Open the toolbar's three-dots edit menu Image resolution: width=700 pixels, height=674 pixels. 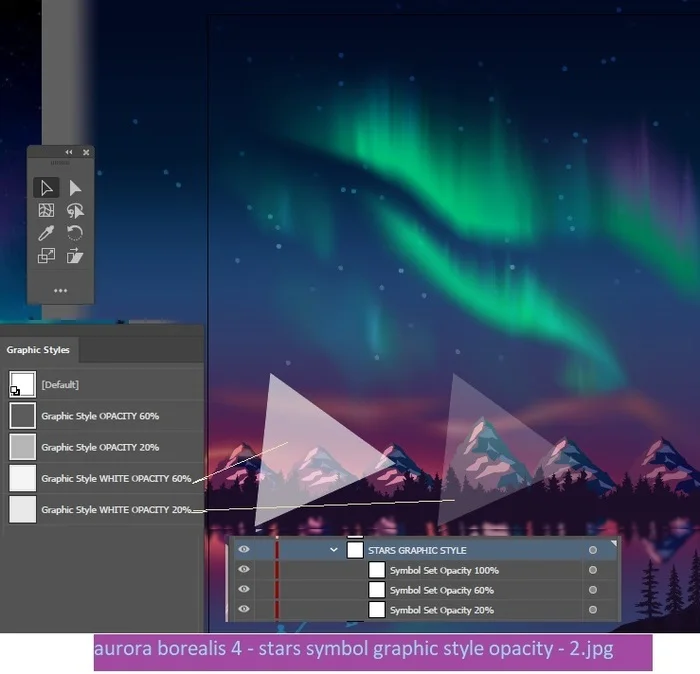click(60, 291)
